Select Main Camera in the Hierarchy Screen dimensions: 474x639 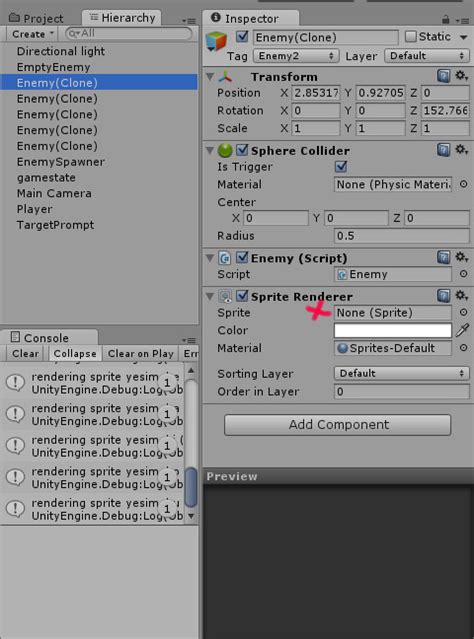(x=54, y=193)
